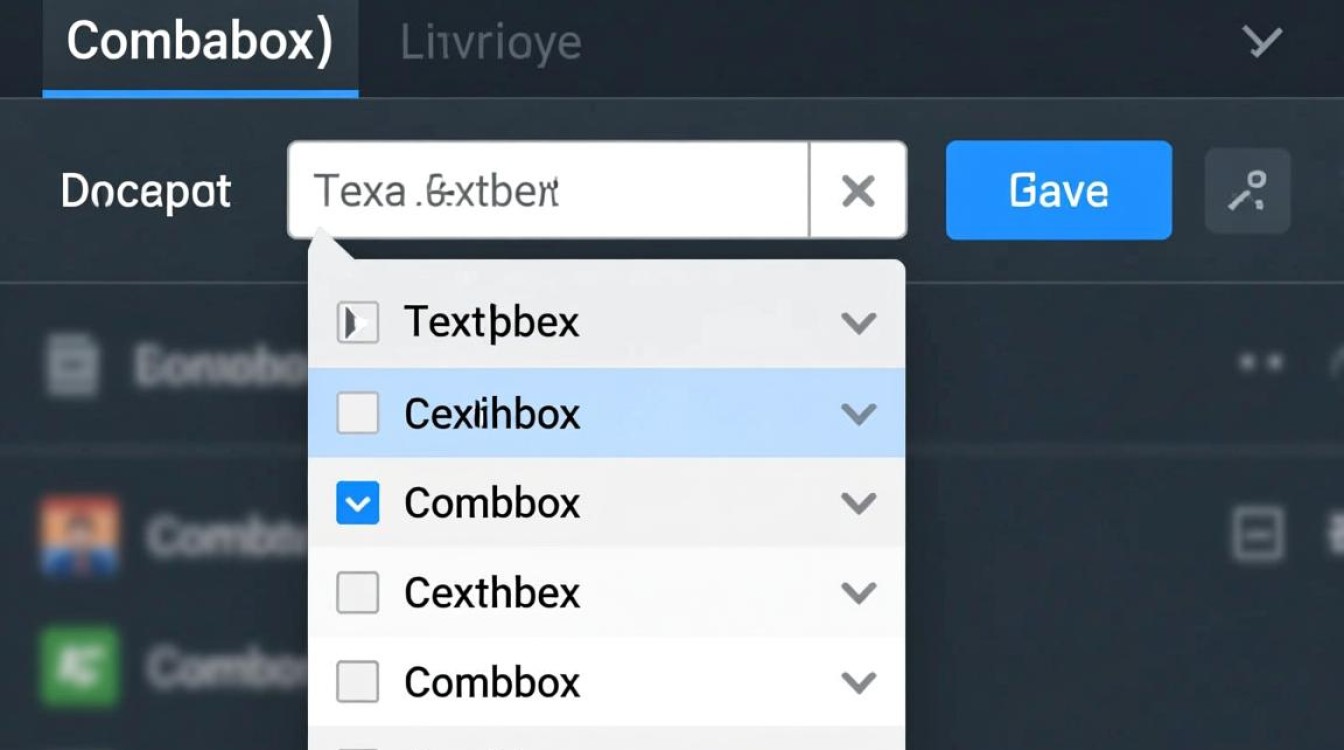Click the person icon beside the Gave button
This screenshot has width=1344, height=750.
click(x=1247, y=190)
